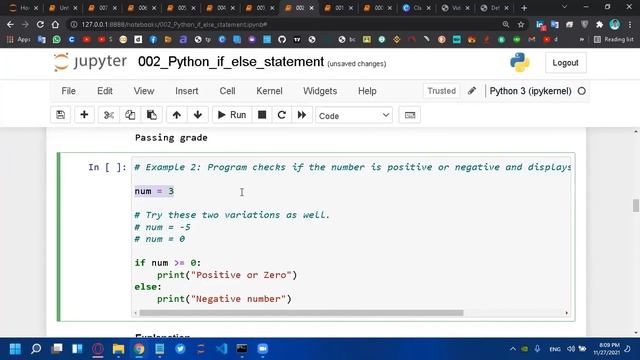Click the page vertical scrollbar thumb
The width and height of the screenshot is (640, 360).
click(x=636, y=205)
